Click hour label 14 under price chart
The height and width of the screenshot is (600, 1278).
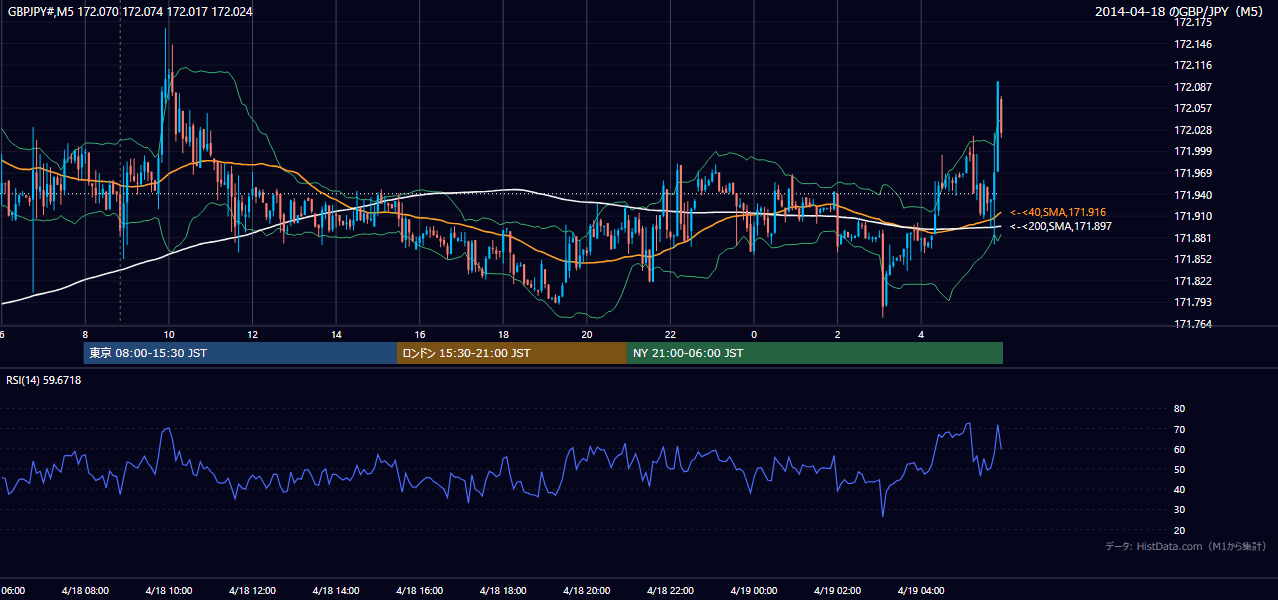(x=337, y=335)
